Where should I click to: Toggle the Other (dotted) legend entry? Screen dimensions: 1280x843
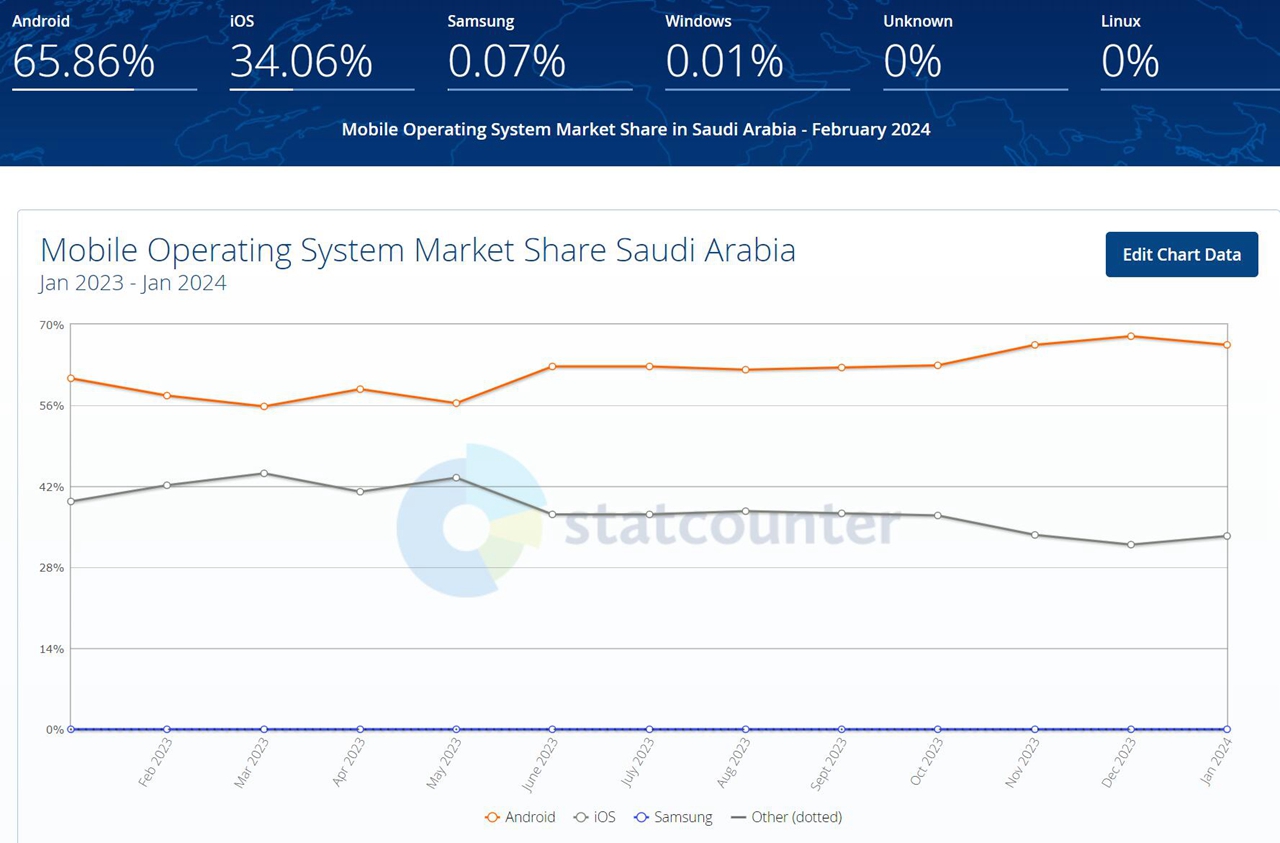tap(787, 817)
